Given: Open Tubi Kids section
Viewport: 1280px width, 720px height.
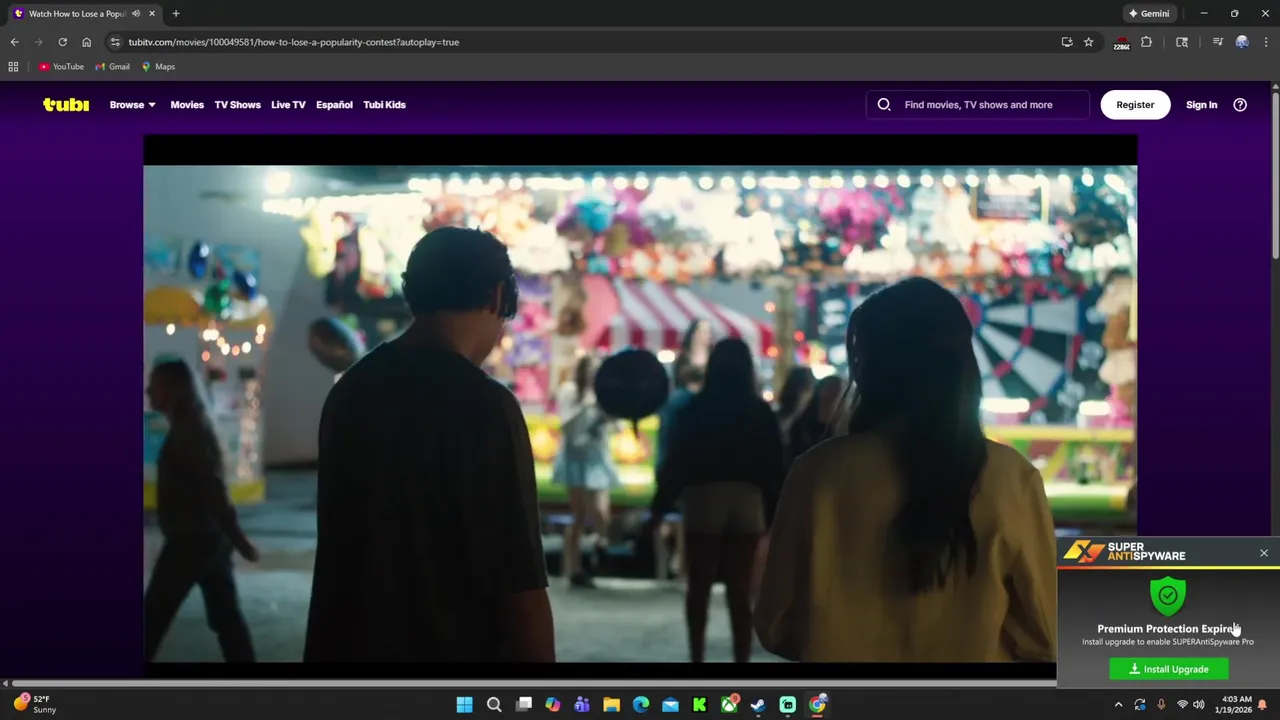Looking at the screenshot, I should tap(384, 104).
